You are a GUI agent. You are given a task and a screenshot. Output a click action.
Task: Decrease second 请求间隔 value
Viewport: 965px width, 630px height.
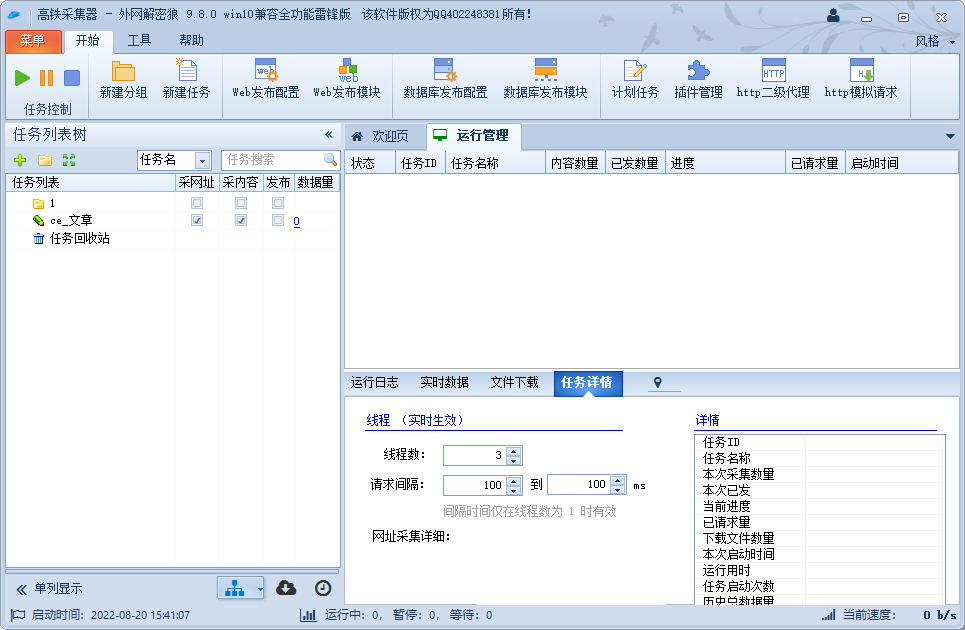[619, 490]
